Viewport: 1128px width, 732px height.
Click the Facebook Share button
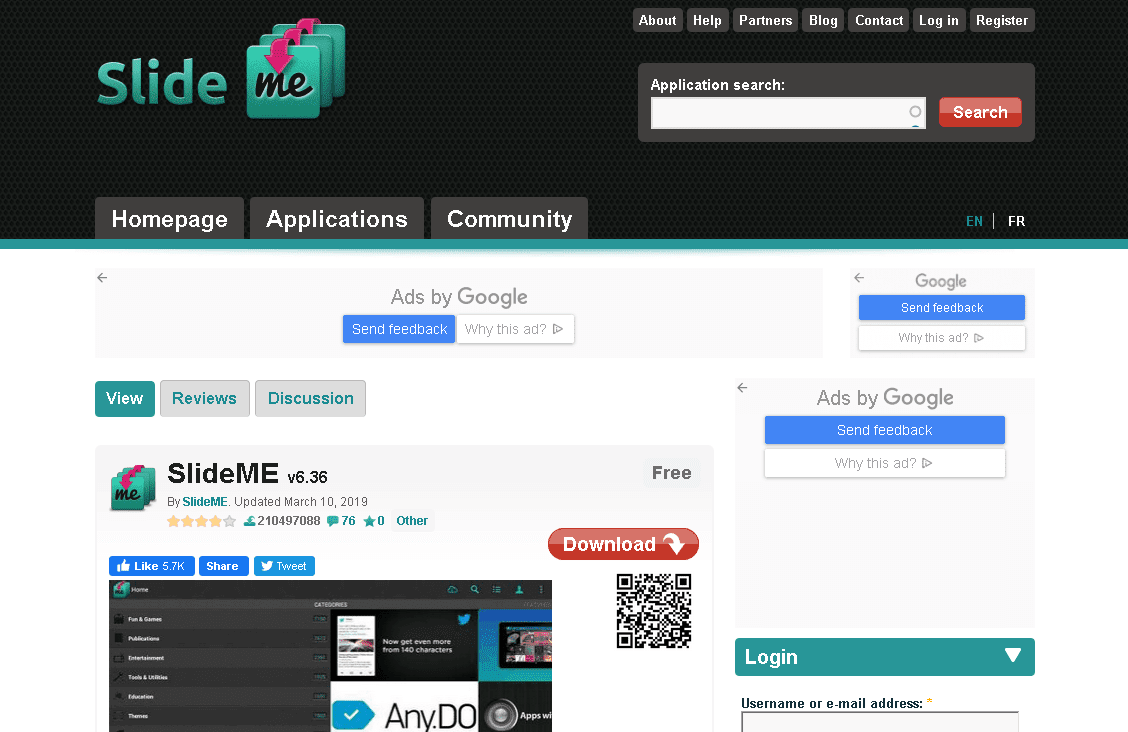pyautogui.click(x=223, y=566)
